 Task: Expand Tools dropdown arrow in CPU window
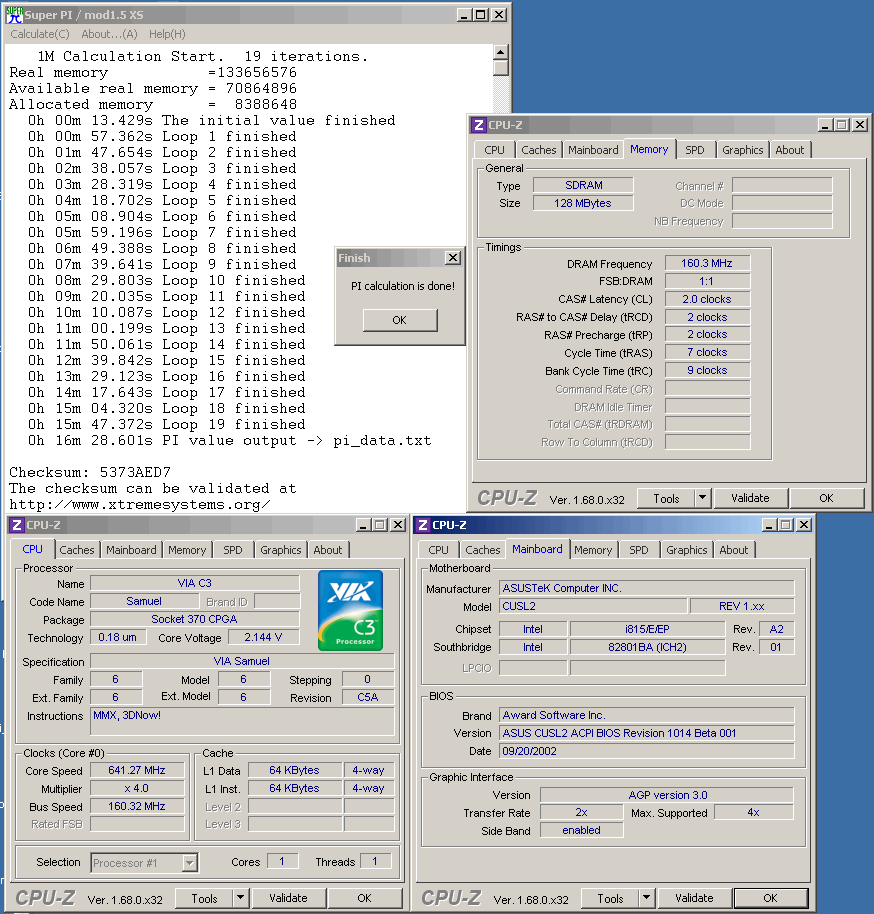(x=240, y=898)
